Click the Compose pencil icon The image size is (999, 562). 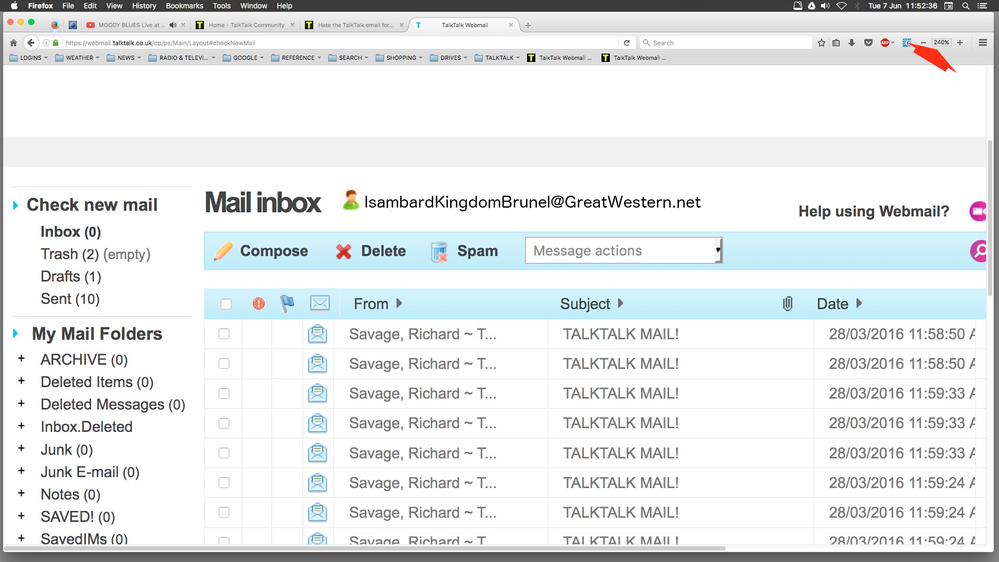(223, 251)
